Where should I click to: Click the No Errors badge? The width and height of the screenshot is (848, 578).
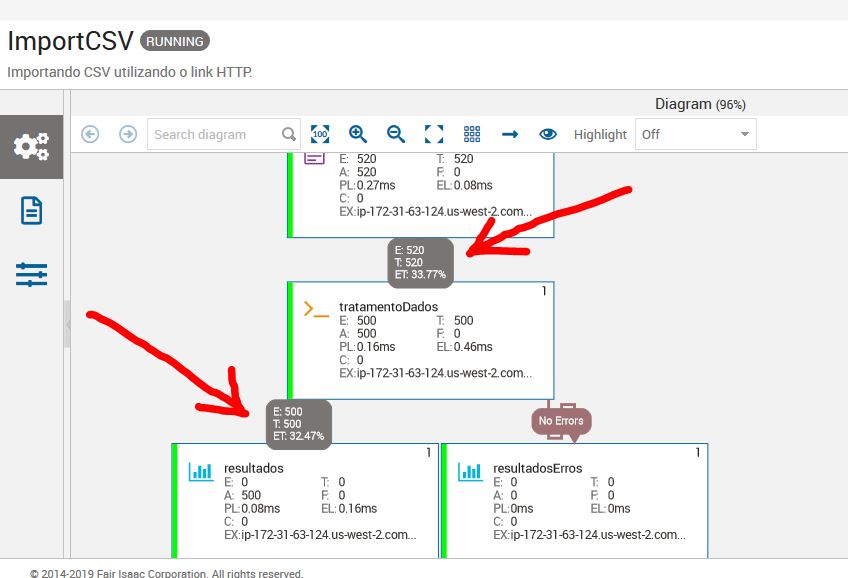(561, 421)
